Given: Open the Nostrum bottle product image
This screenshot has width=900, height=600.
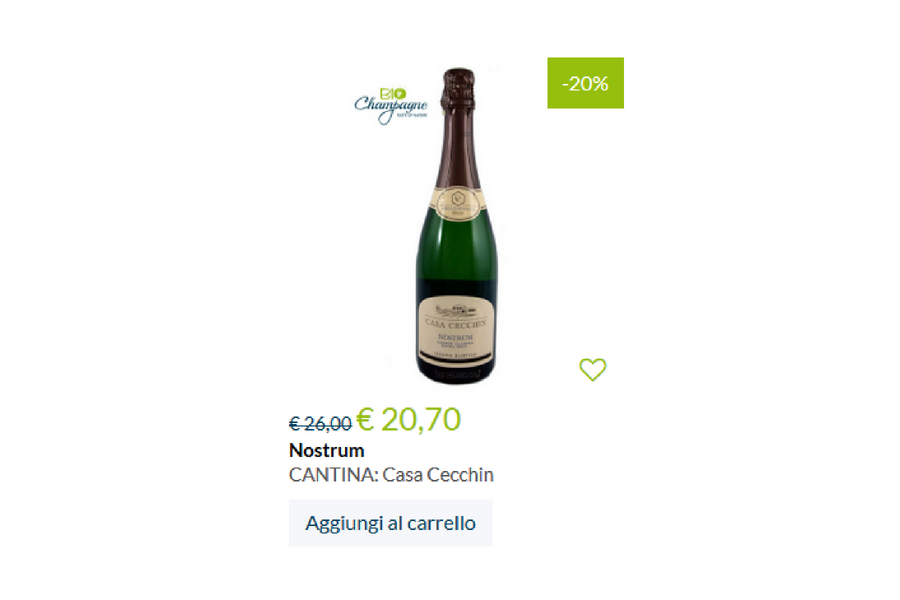Looking at the screenshot, I should click(x=457, y=226).
